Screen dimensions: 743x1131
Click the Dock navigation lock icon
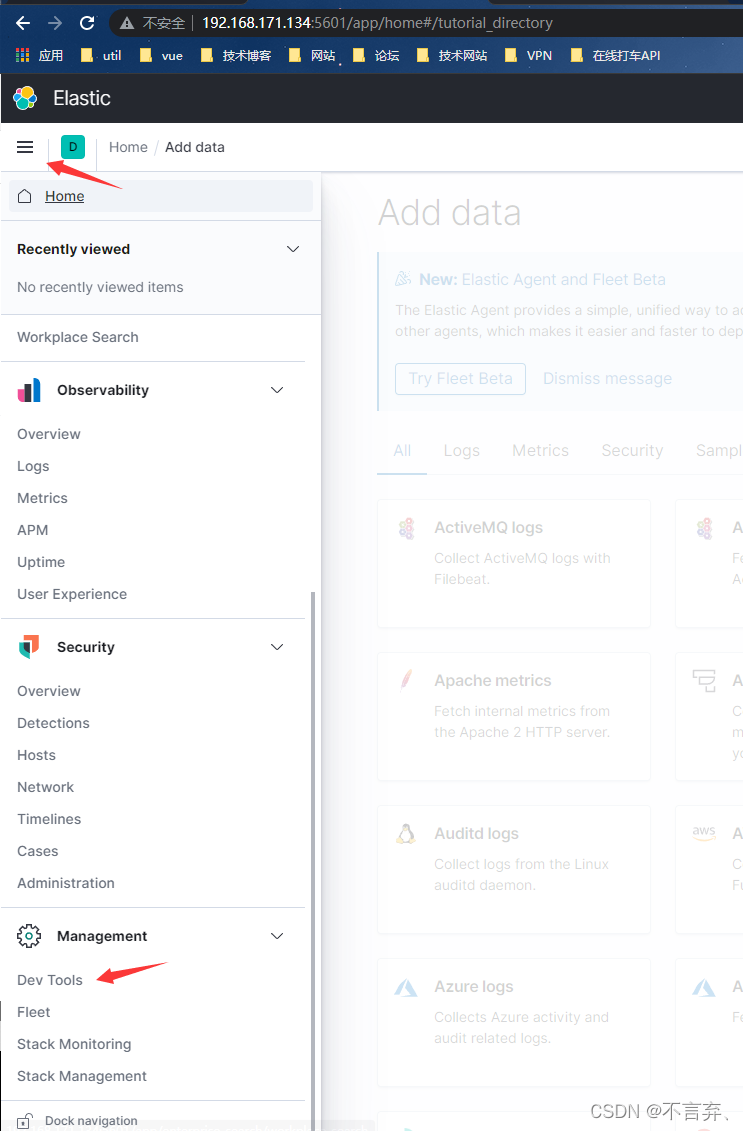(25, 1122)
